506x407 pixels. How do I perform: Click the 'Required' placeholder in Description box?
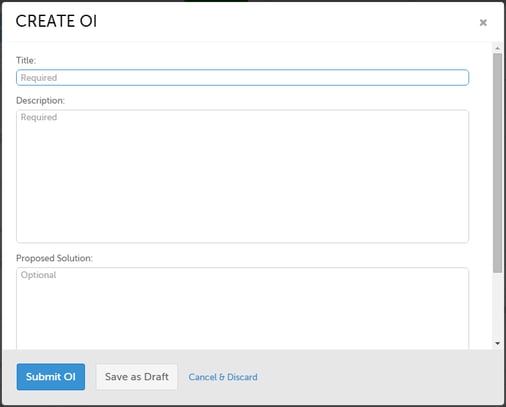coord(39,117)
